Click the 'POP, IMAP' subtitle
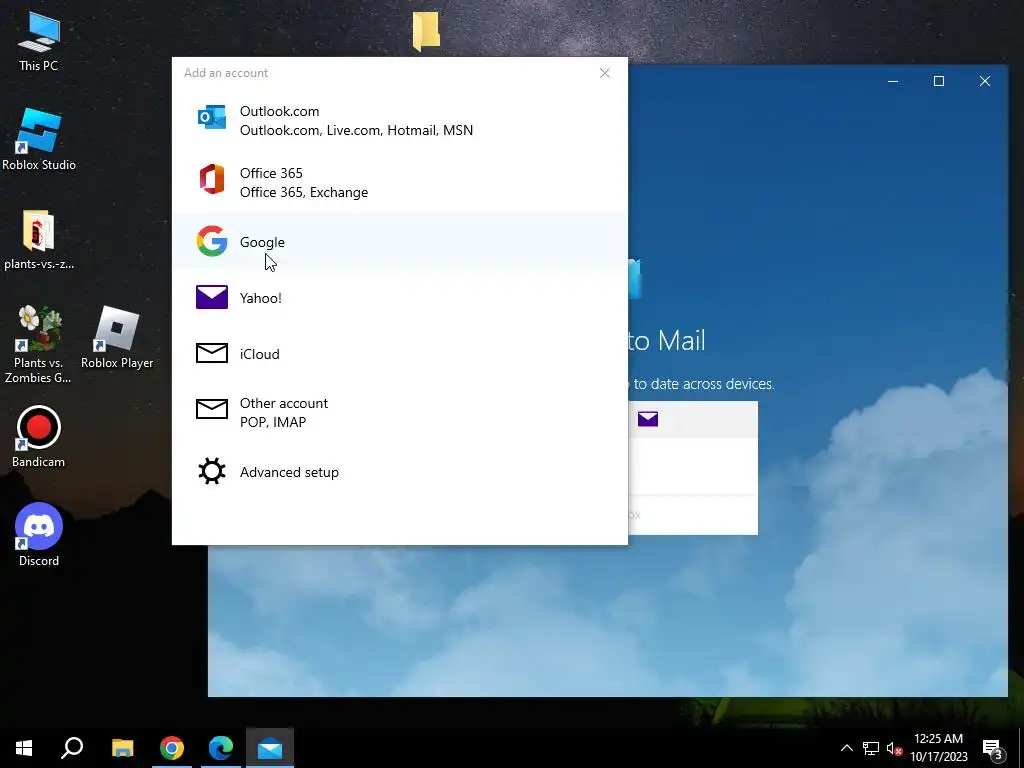The height and width of the screenshot is (768, 1024). [x=273, y=422]
